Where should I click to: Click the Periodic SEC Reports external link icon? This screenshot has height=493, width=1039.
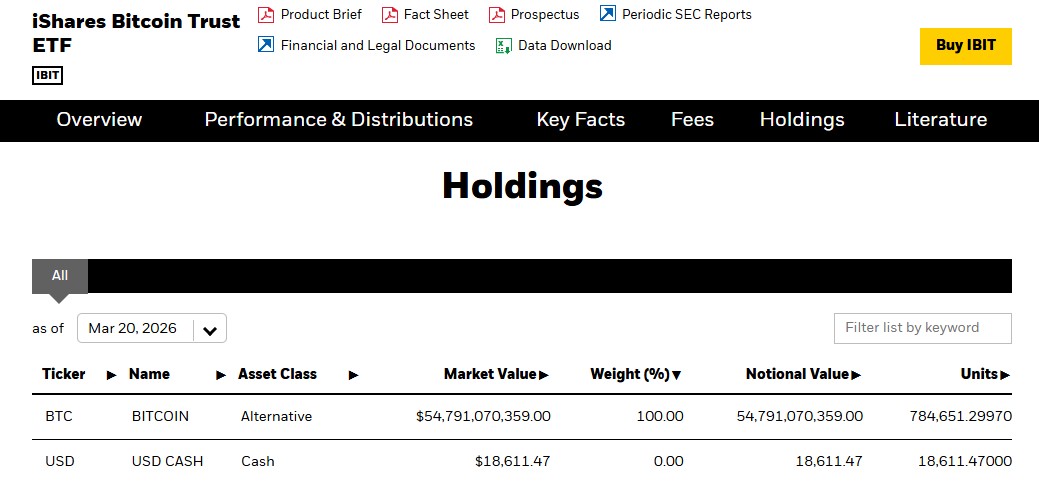tap(607, 14)
